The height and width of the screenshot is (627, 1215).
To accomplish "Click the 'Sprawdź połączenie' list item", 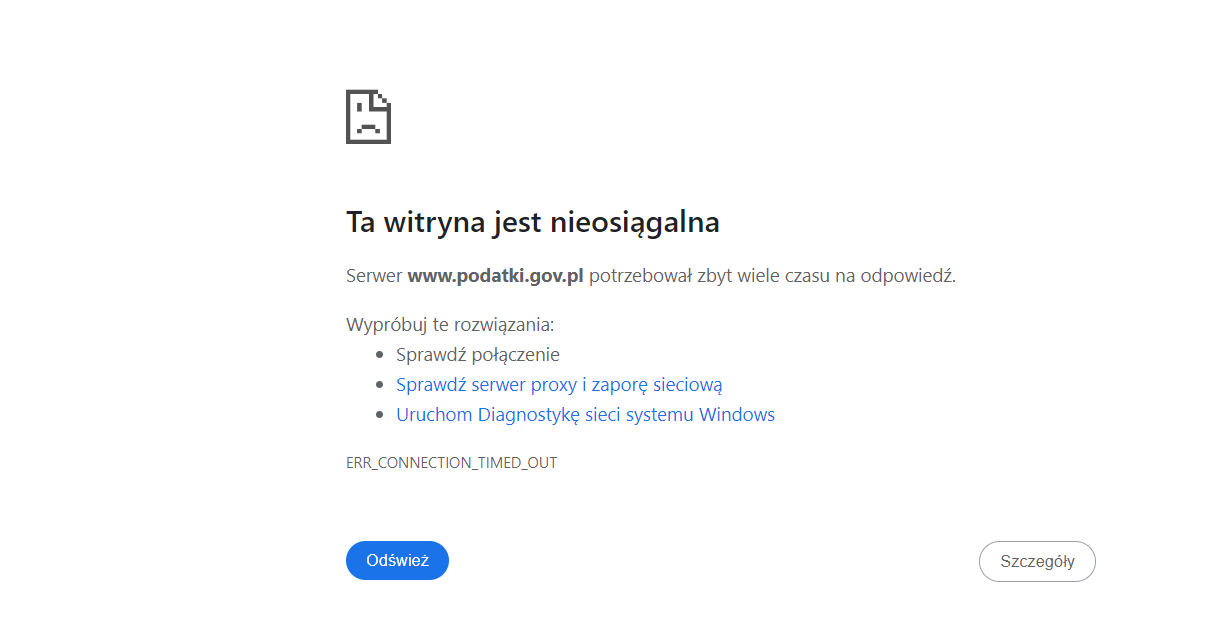I will point(477,355).
